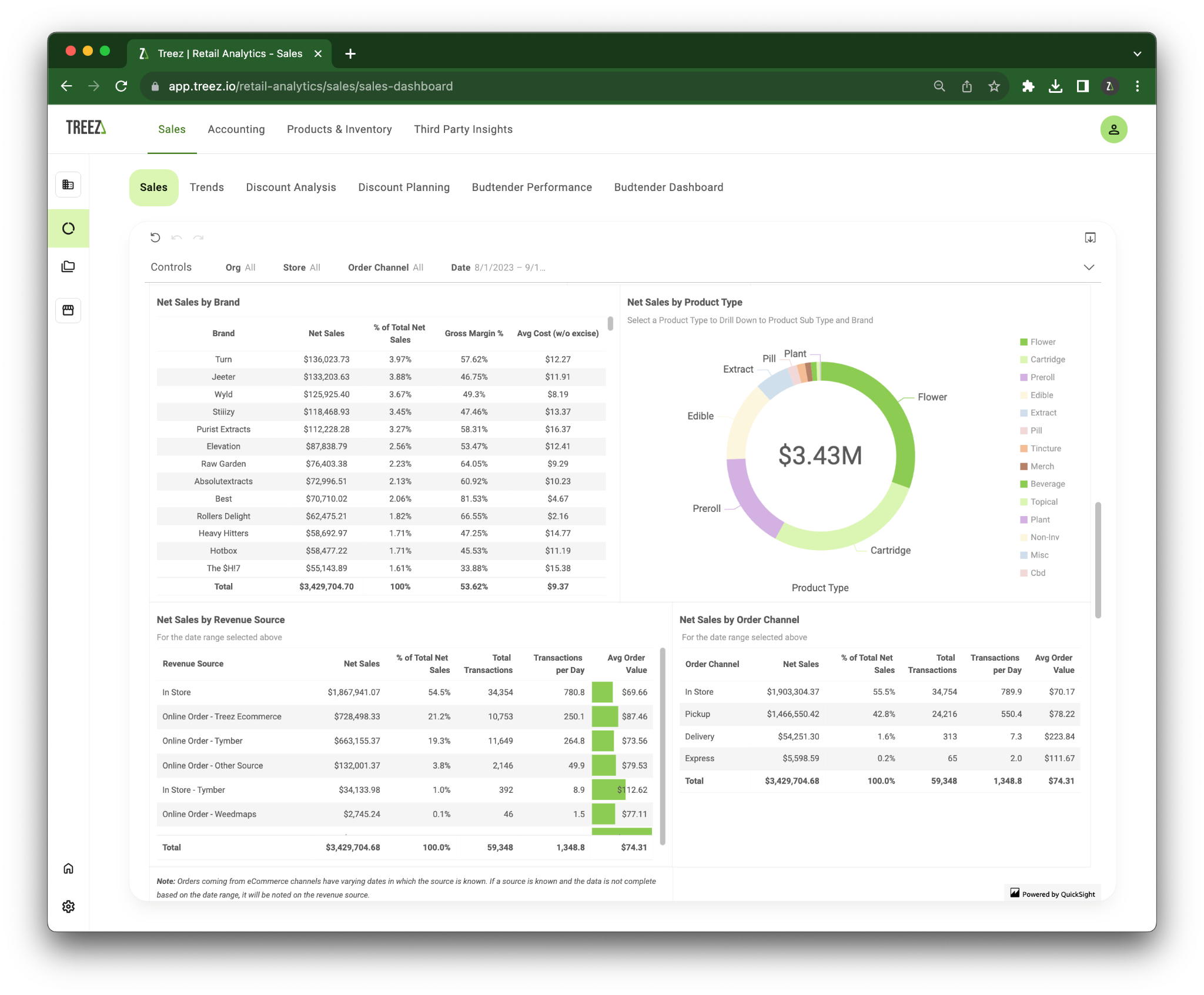Image resolution: width=1204 pixels, height=995 pixels.
Task: Click the browser zoom magnifier icon
Action: [x=939, y=86]
